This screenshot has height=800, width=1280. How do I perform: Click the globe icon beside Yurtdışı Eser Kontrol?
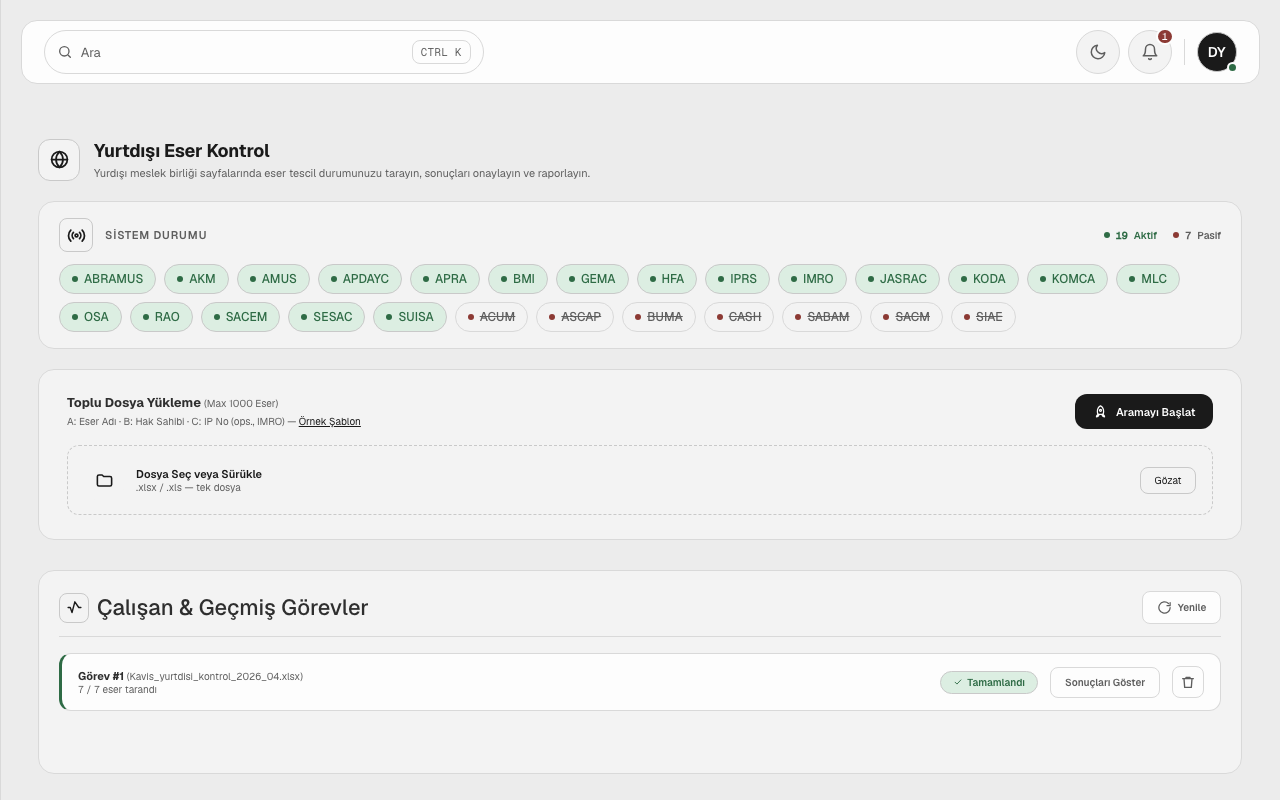(x=59, y=160)
